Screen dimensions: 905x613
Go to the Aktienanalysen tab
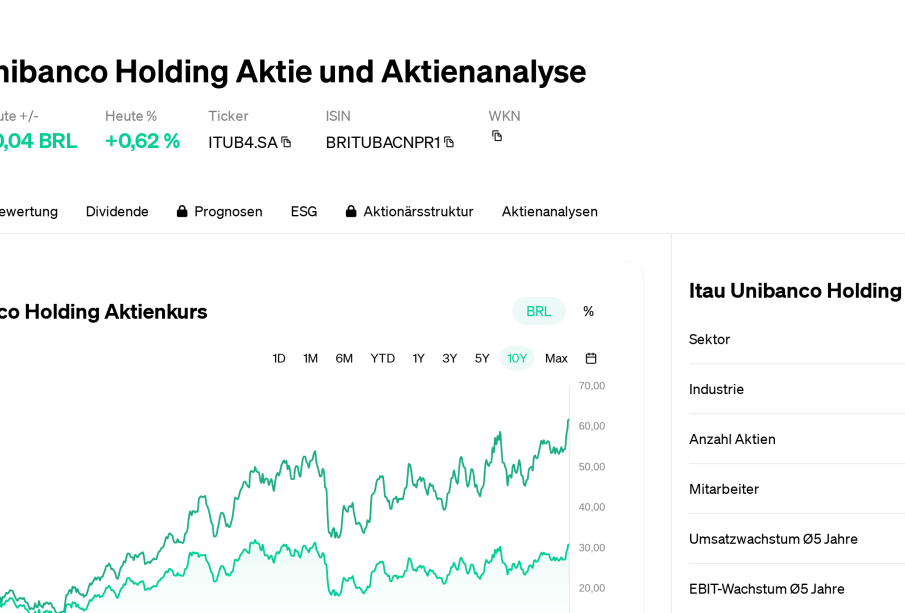(x=549, y=211)
